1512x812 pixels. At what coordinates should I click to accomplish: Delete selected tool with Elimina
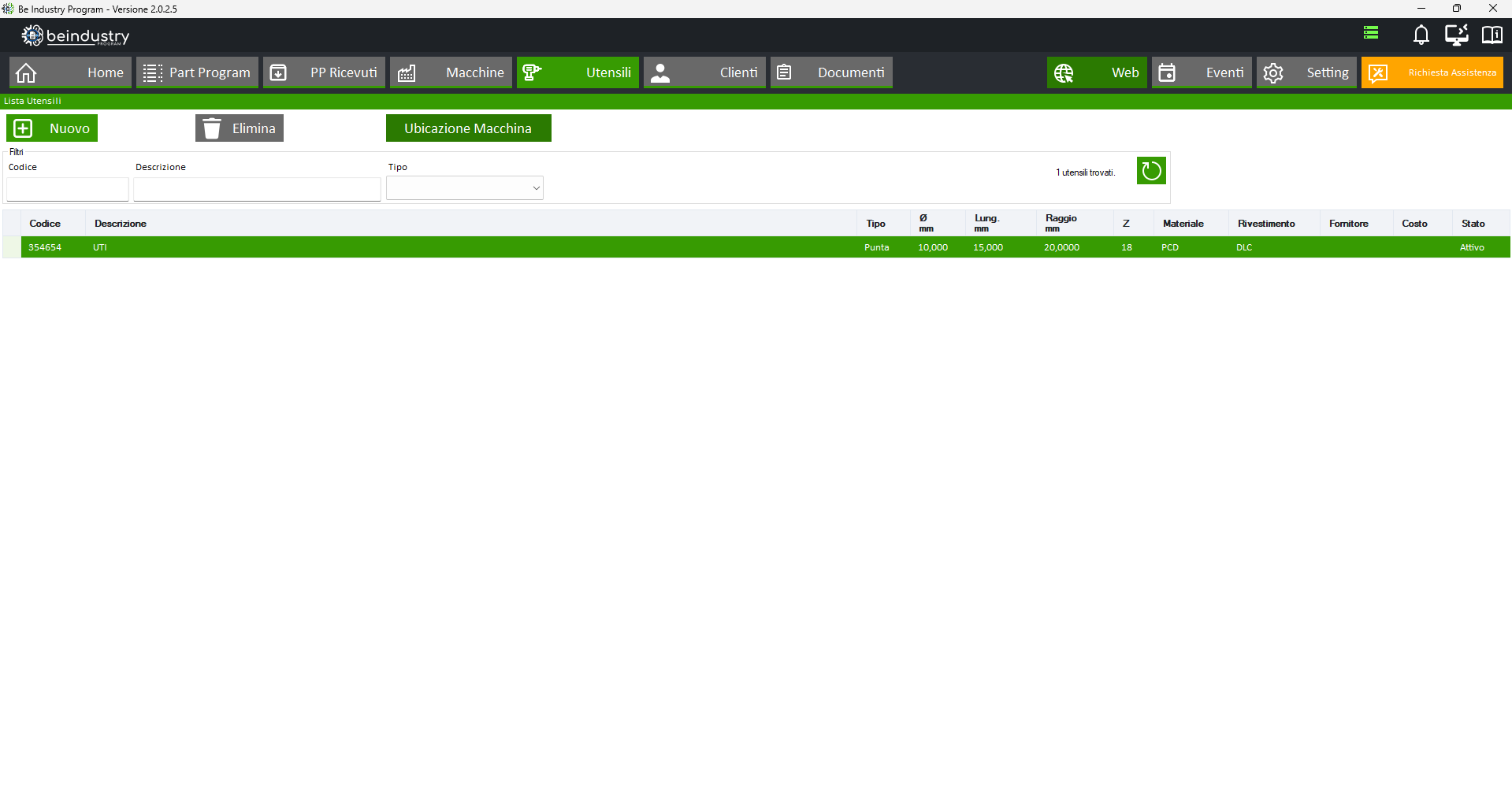click(x=240, y=128)
